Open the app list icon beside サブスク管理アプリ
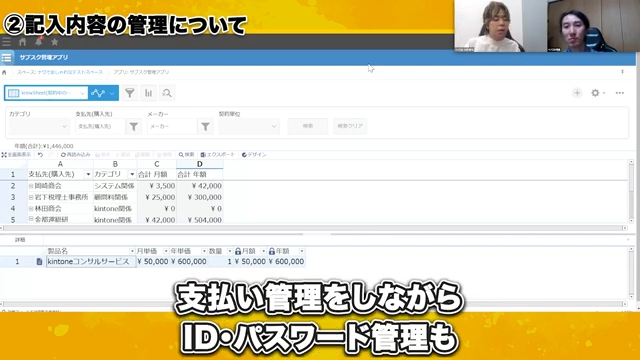 point(7,58)
